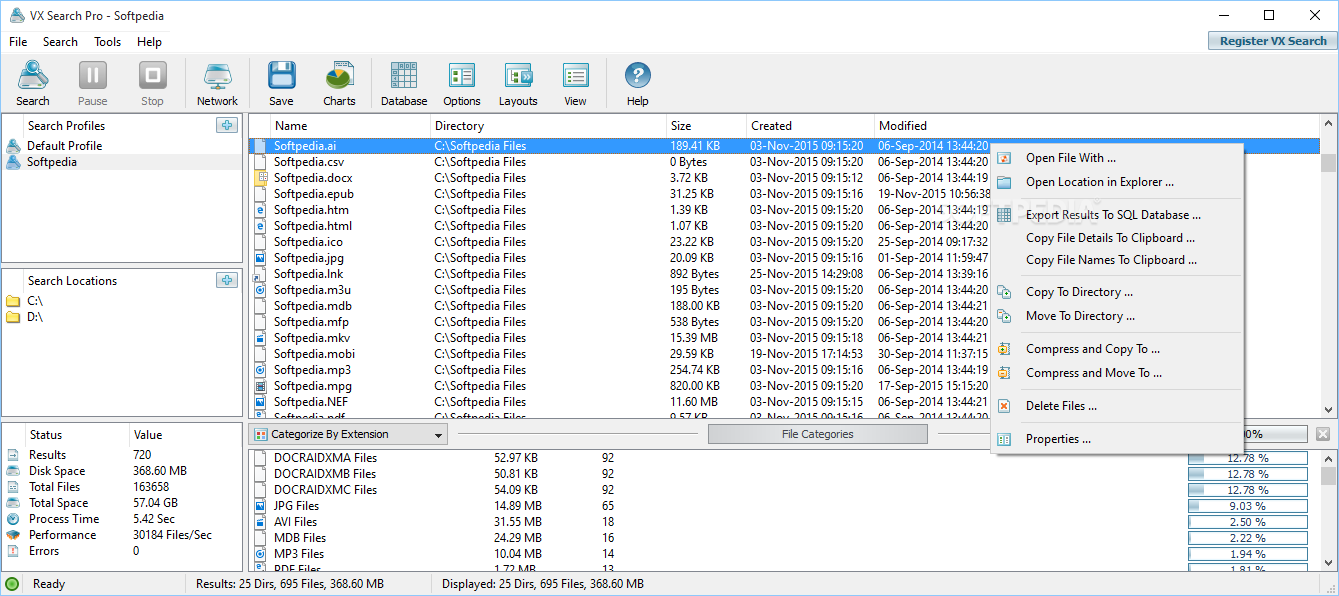The image size is (1339, 596).
Task: Open the Search menu
Action: 60,42
